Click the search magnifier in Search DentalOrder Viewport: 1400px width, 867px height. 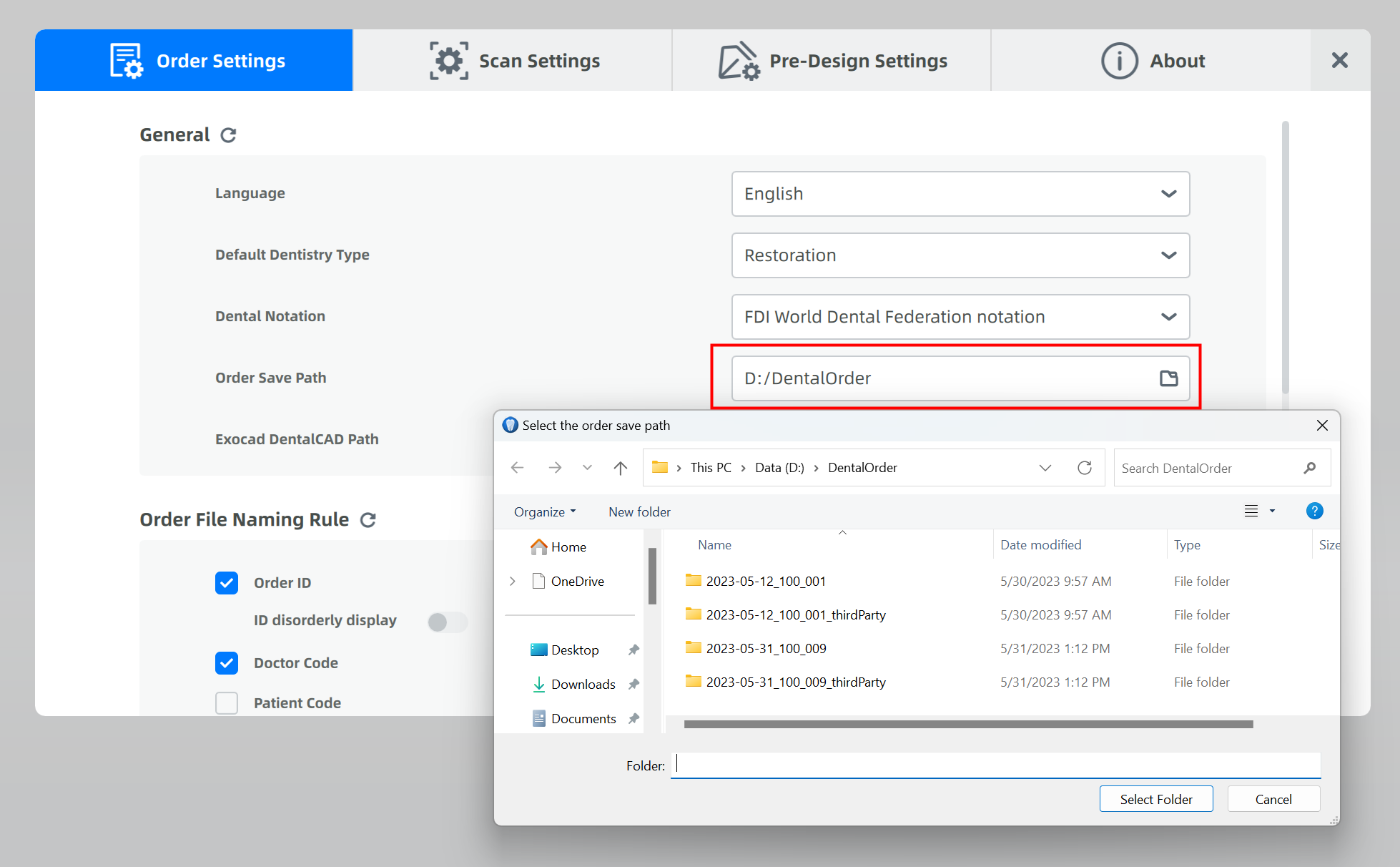click(1309, 468)
